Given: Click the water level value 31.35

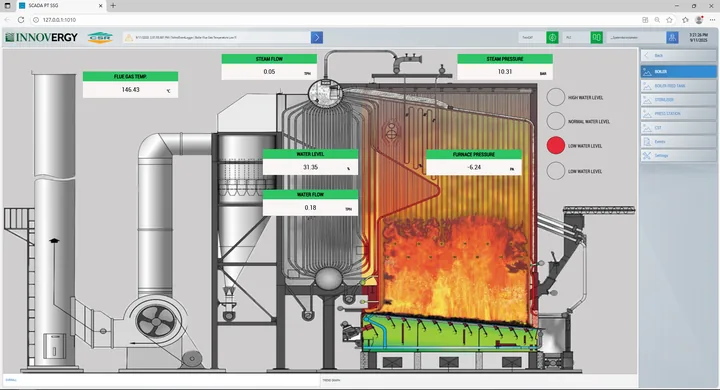Looking at the screenshot, I should [310, 167].
